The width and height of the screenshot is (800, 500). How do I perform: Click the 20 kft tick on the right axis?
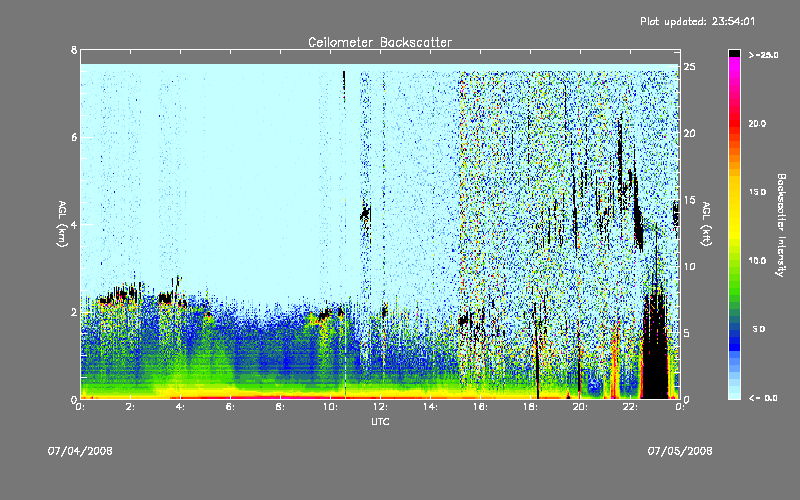point(690,133)
